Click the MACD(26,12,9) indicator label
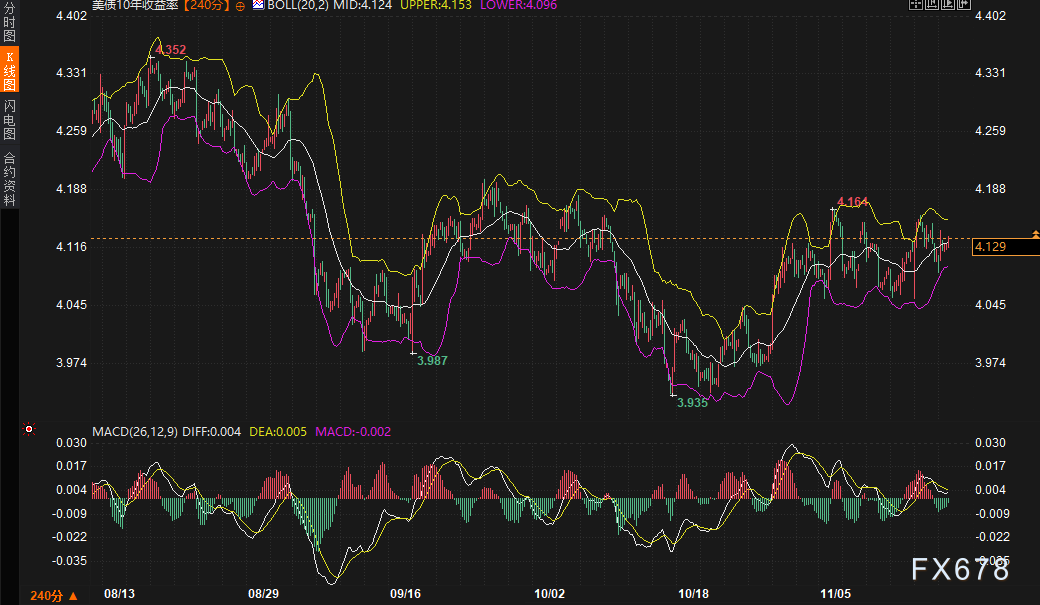Image resolution: width=1040 pixels, height=605 pixels. (x=135, y=432)
